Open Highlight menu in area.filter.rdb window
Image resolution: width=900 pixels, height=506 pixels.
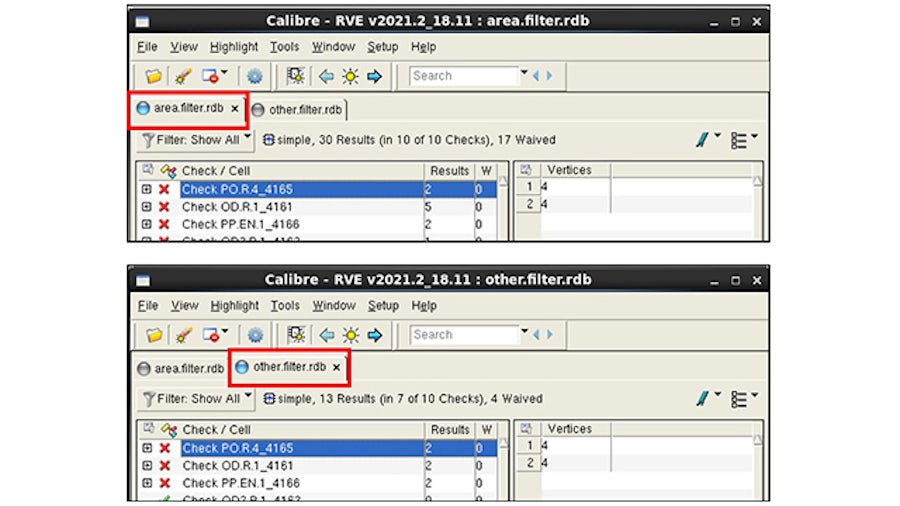pyautogui.click(x=234, y=47)
